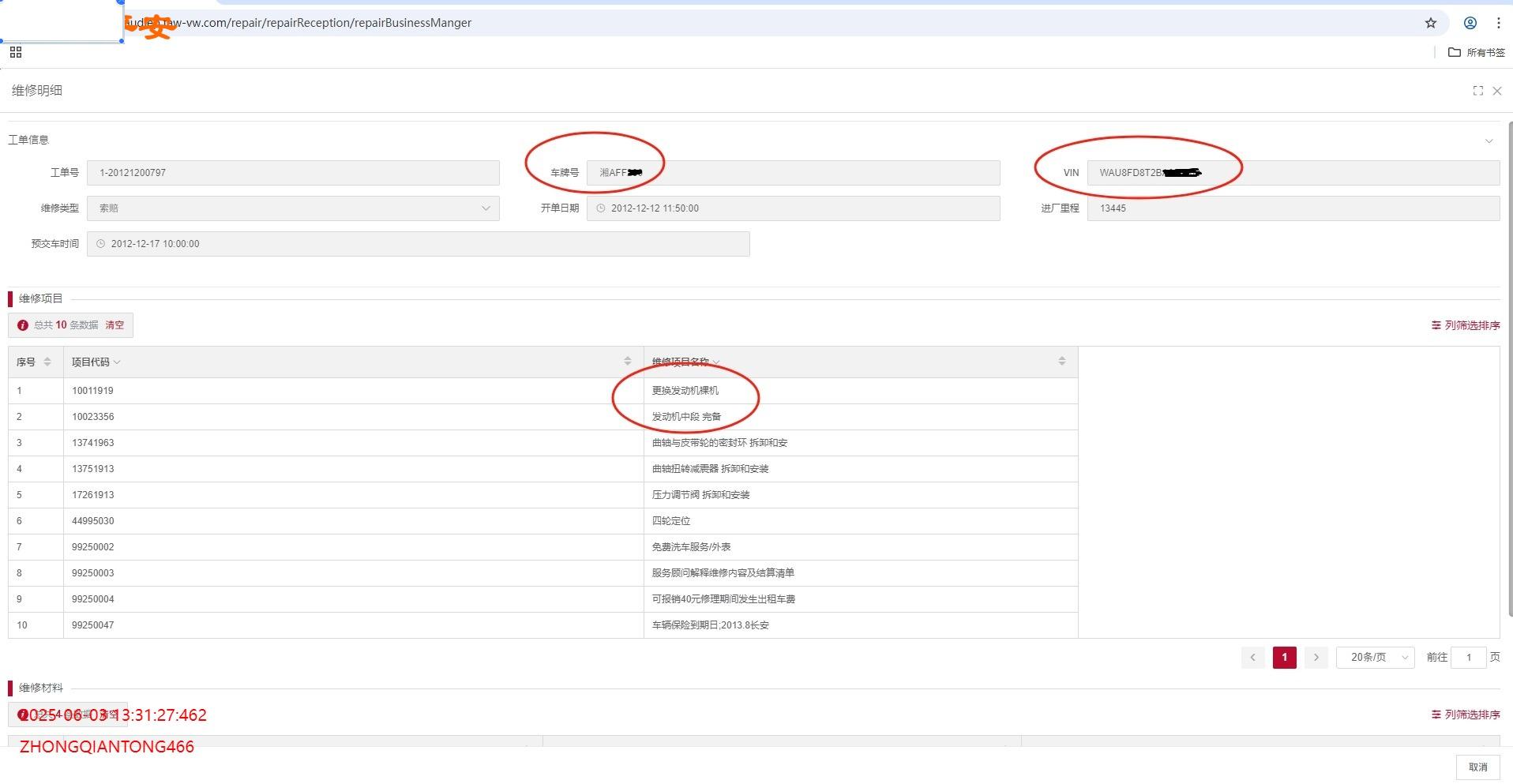Click 清空 to clear the selection
The image size is (1513, 784).
[115, 325]
